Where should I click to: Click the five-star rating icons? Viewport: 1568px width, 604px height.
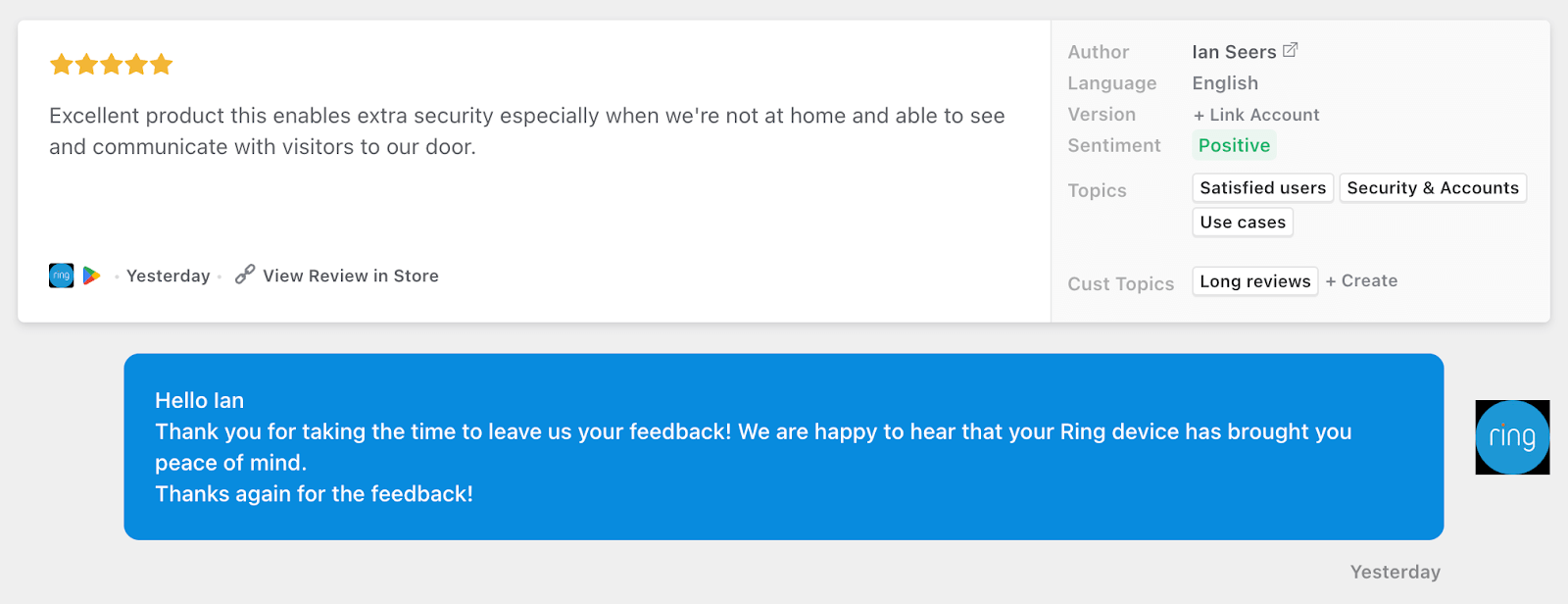tap(112, 65)
